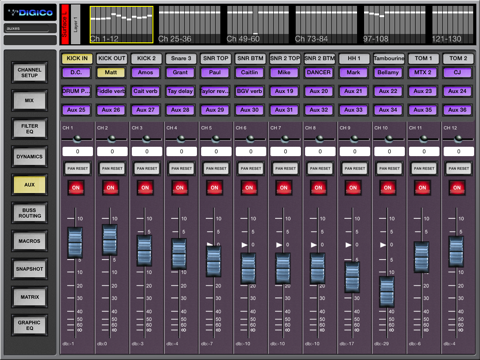Toggle the CH 8 ON button
The width and height of the screenshot is (480, 360).
(x=319, y=188)
